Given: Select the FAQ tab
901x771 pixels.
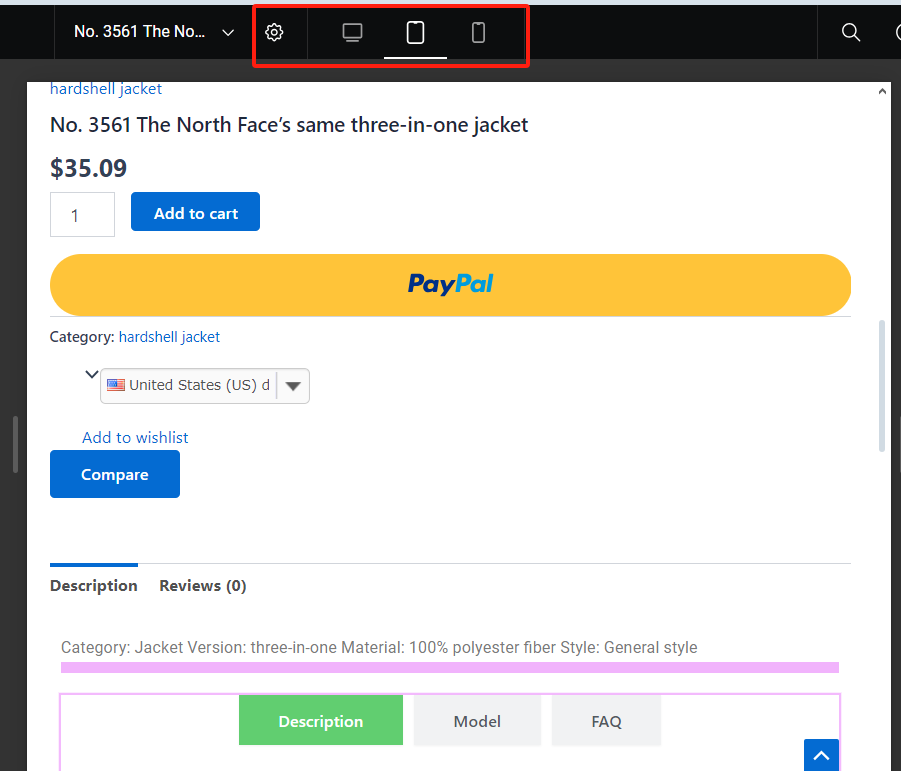Looking at the screenshot, I should point(606,720).
